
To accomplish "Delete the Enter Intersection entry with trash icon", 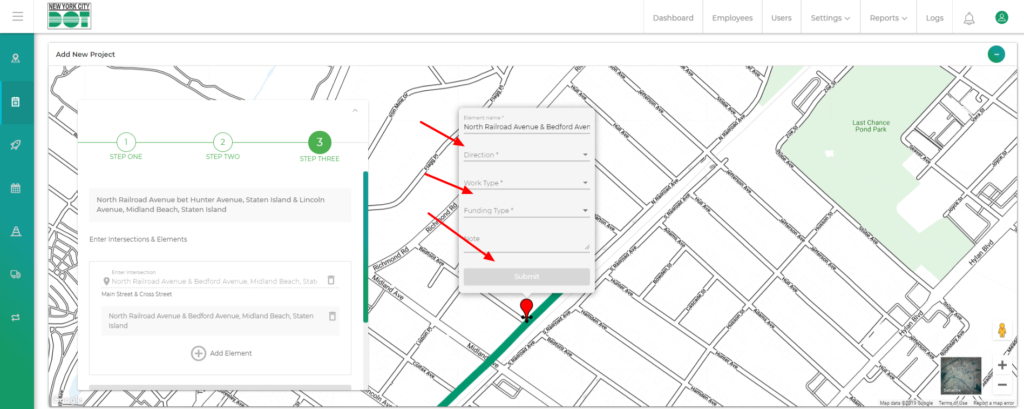I will click(332, 281).
